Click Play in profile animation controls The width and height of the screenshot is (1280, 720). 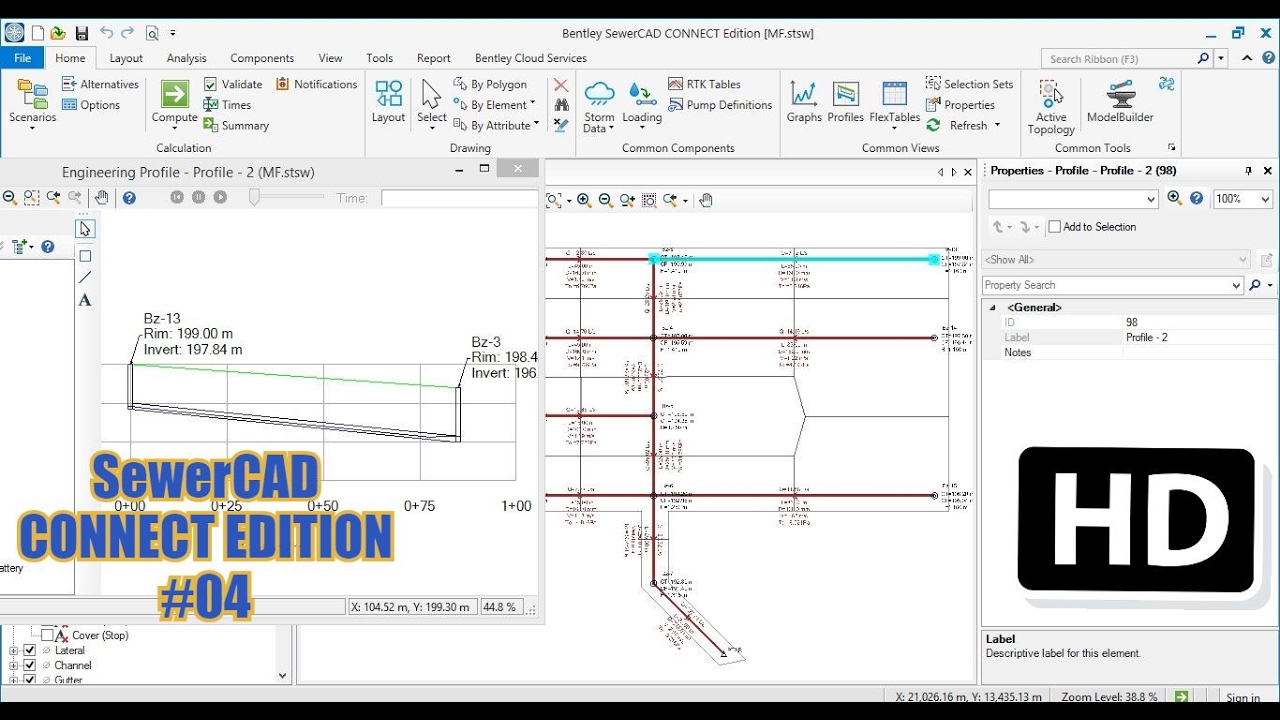[x=220, y=197]
